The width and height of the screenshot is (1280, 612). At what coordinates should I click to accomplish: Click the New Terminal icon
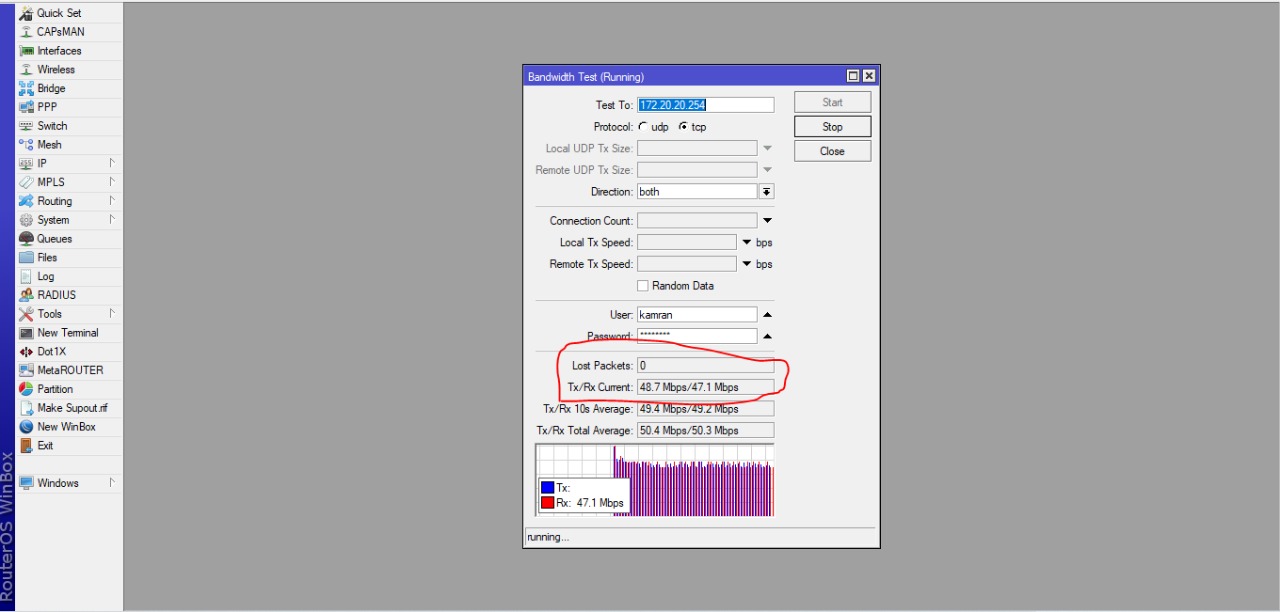(x=27, y=333)
